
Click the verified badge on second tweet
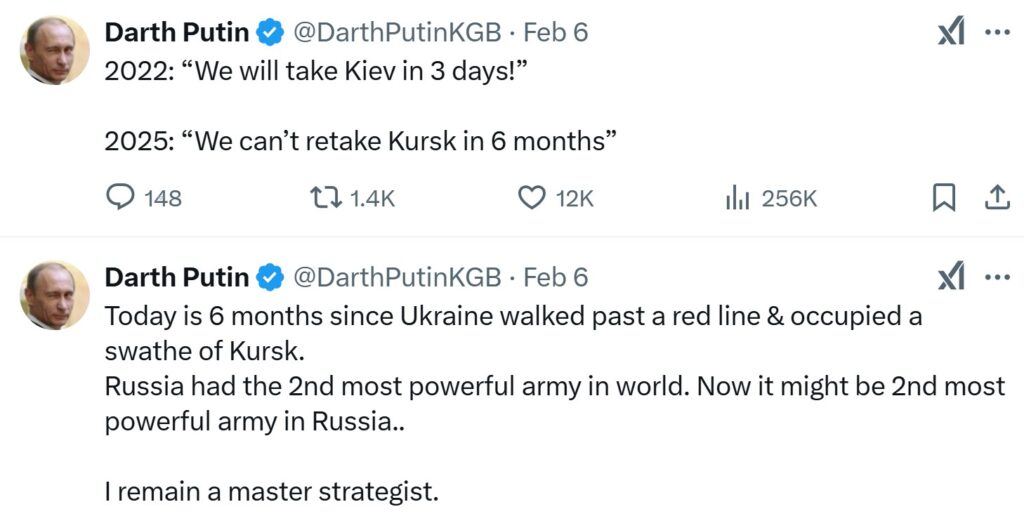coord(270,277)
